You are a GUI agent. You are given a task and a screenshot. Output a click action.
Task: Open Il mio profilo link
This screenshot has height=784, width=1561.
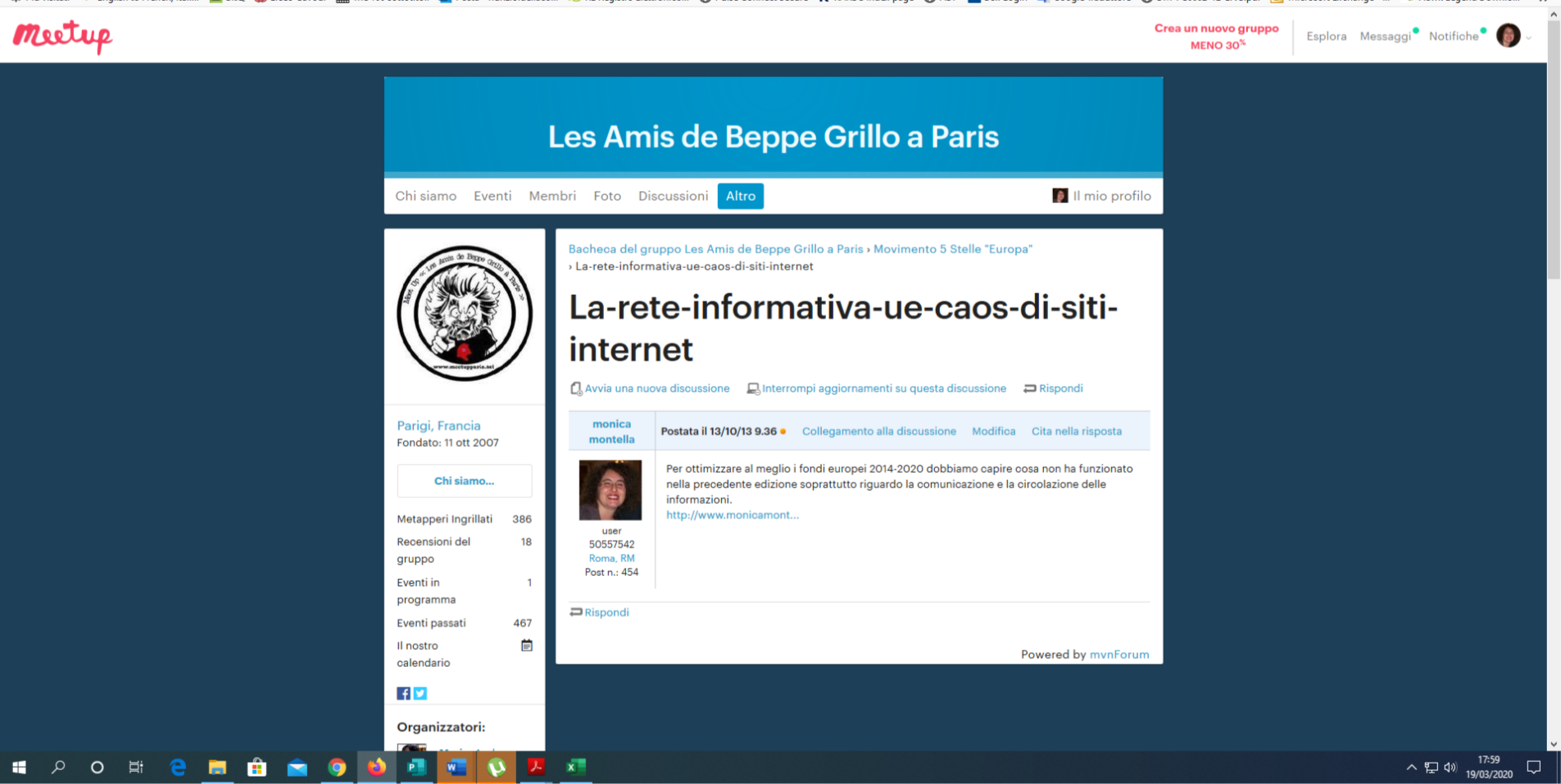click(x=1102, y=196)
